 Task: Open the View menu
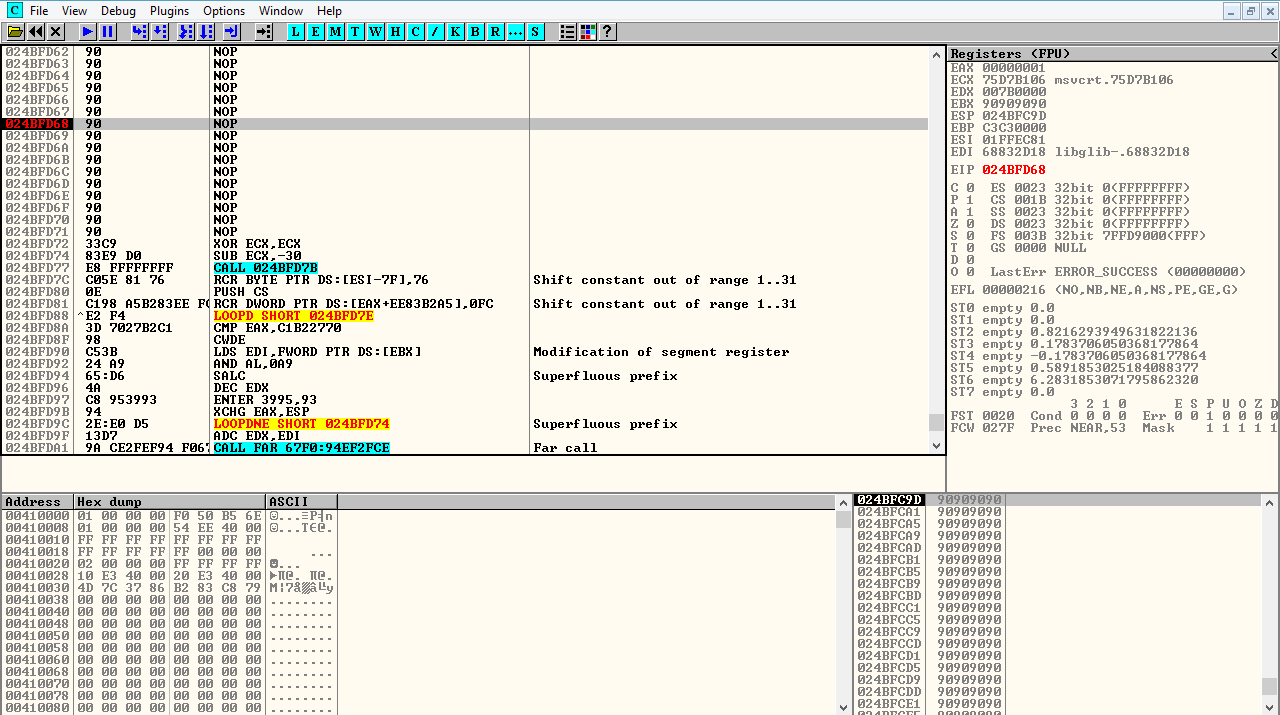click(74, 11)
